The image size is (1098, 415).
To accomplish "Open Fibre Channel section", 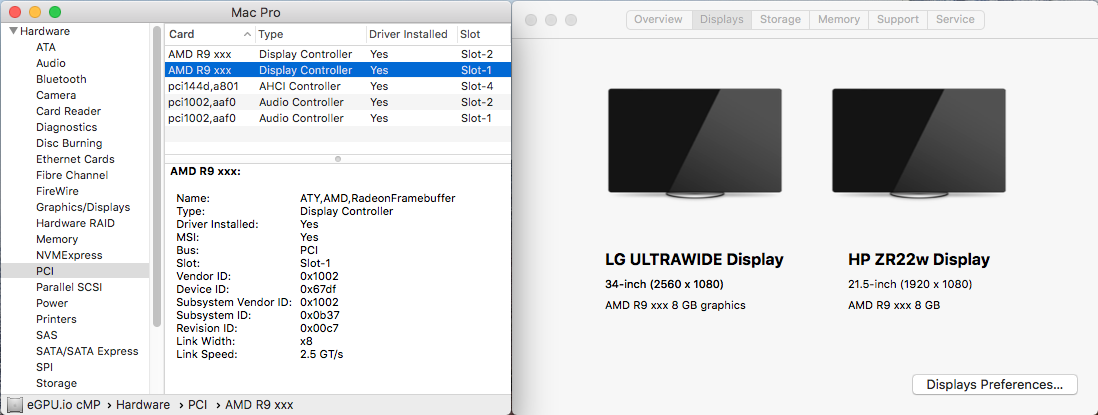I will [x=71, y=176].
